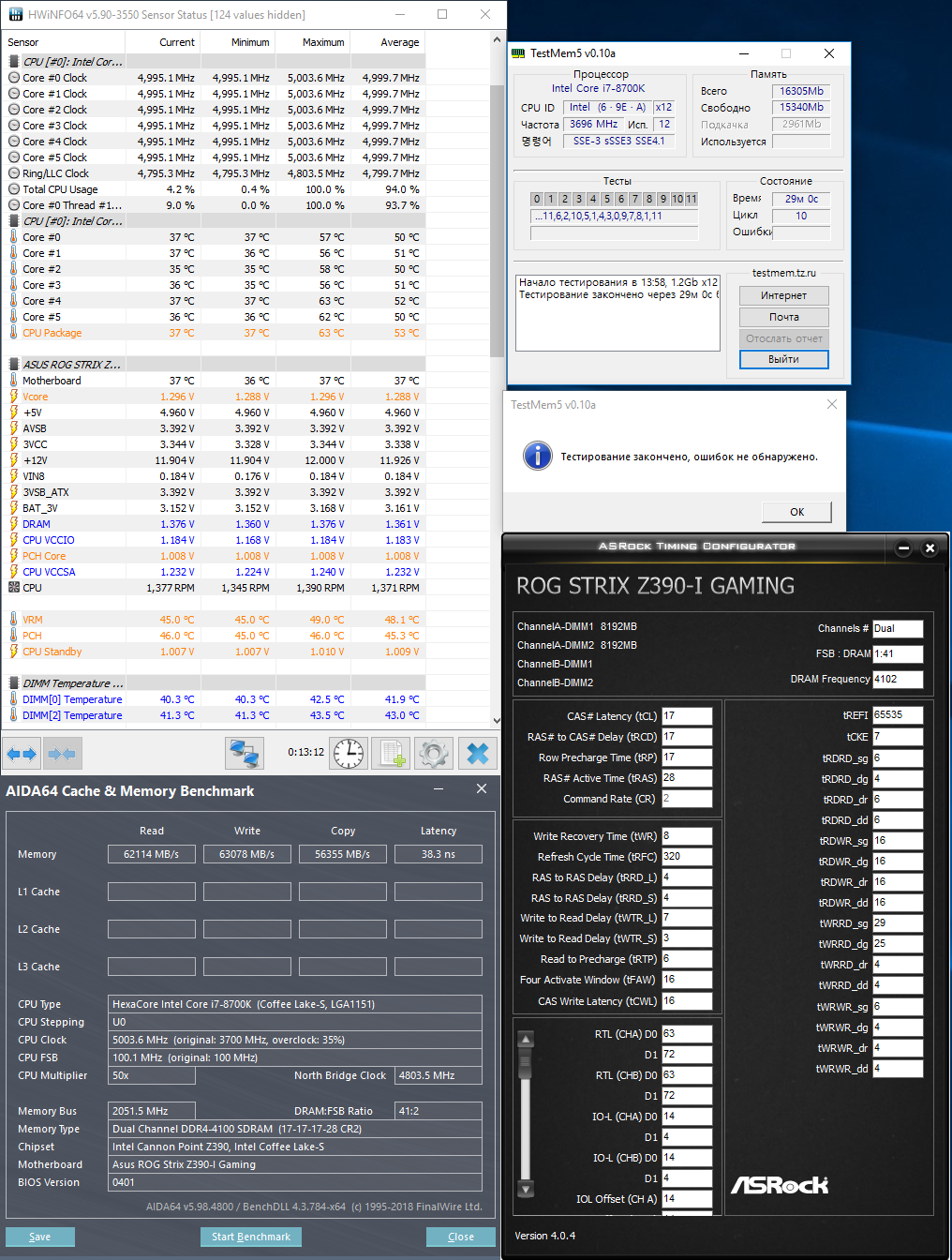Image resolution: width=952 pixels, height=1260 pixels.
Task: Click the Minimum column header in HWiNFO
Action: 237,42
